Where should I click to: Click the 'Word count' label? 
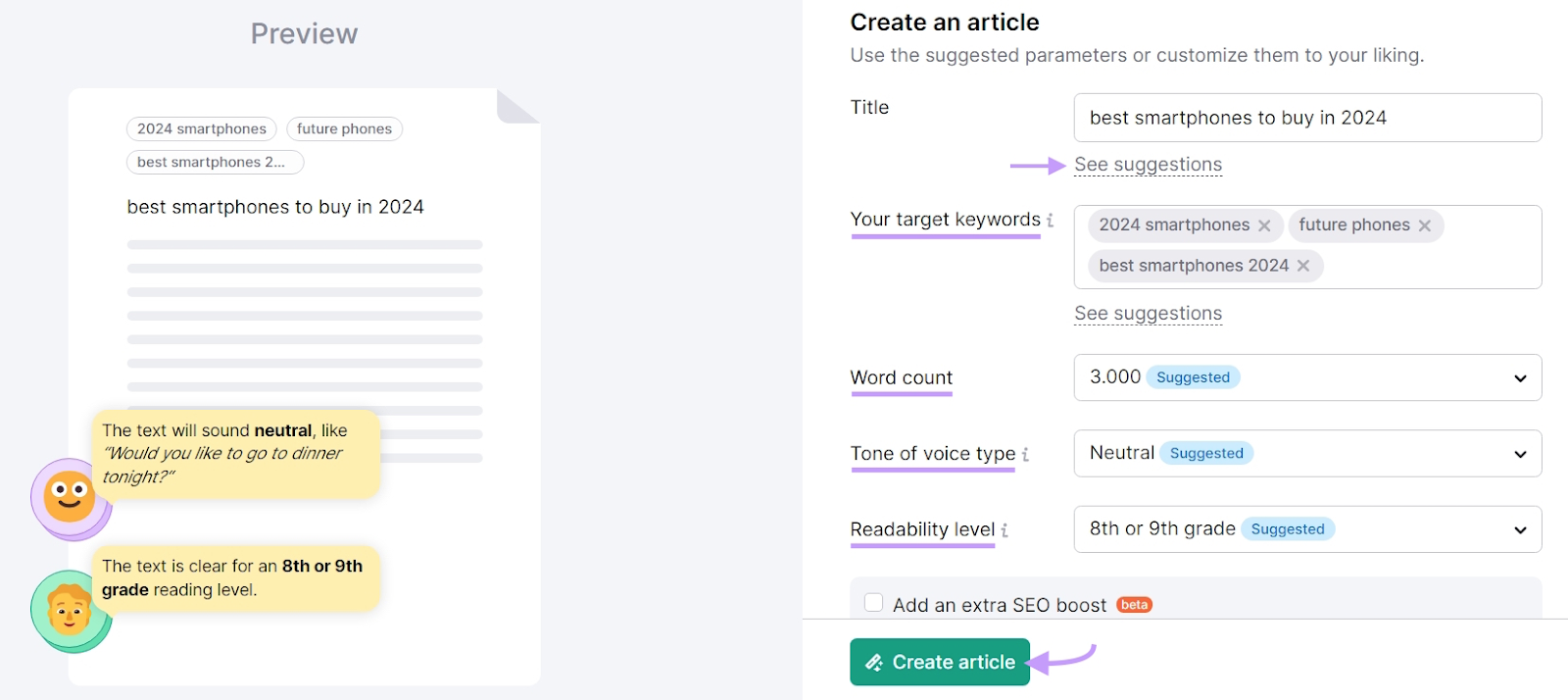902,378
